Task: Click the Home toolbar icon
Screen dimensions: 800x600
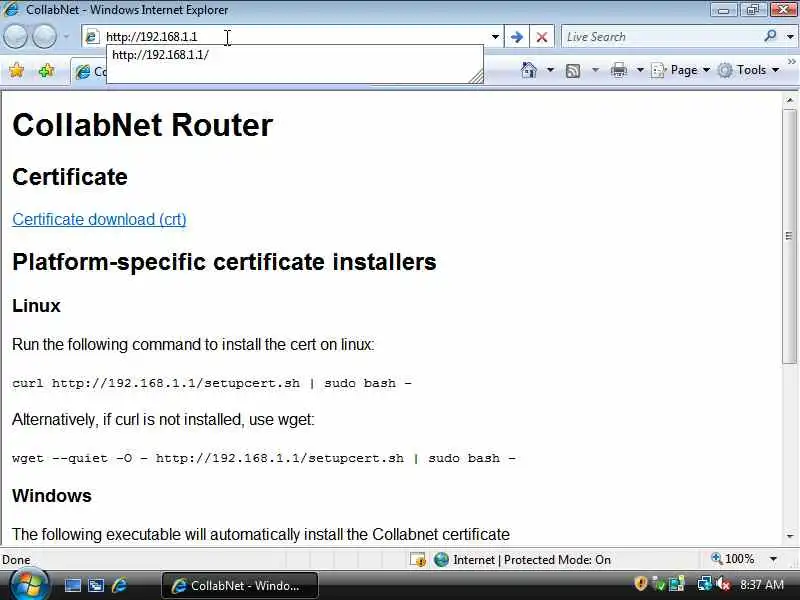Action: (529, 70)
